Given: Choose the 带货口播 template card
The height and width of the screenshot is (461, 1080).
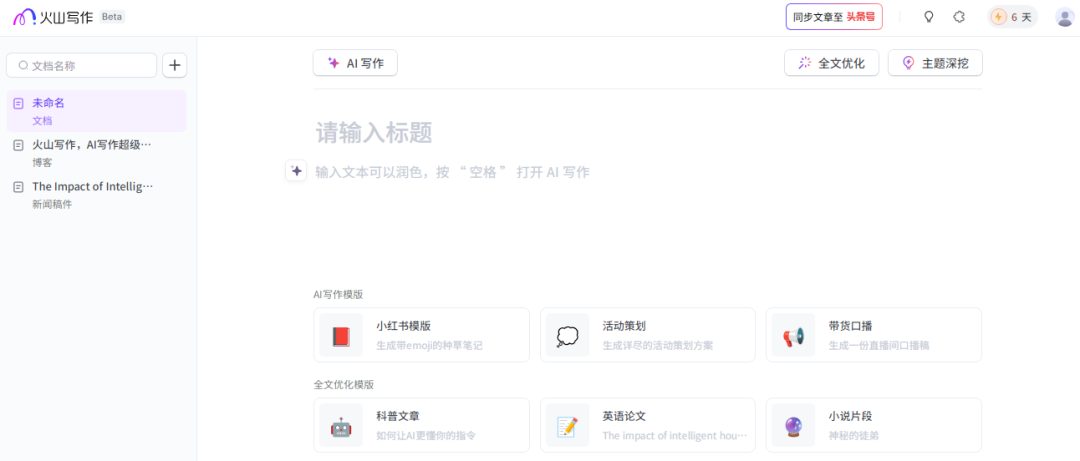Looking at the screenshot, I should pos(873,335).
